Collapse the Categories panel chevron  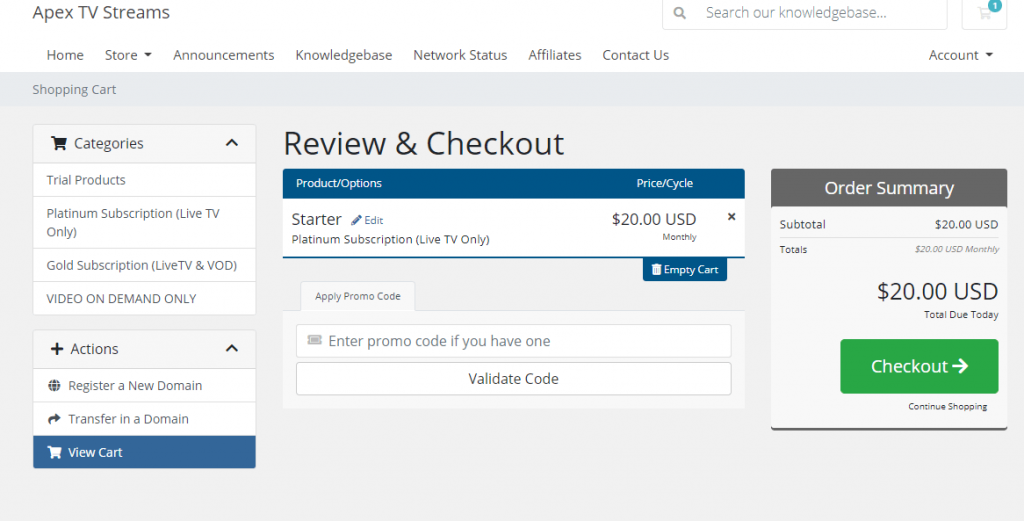click(232, 143)
